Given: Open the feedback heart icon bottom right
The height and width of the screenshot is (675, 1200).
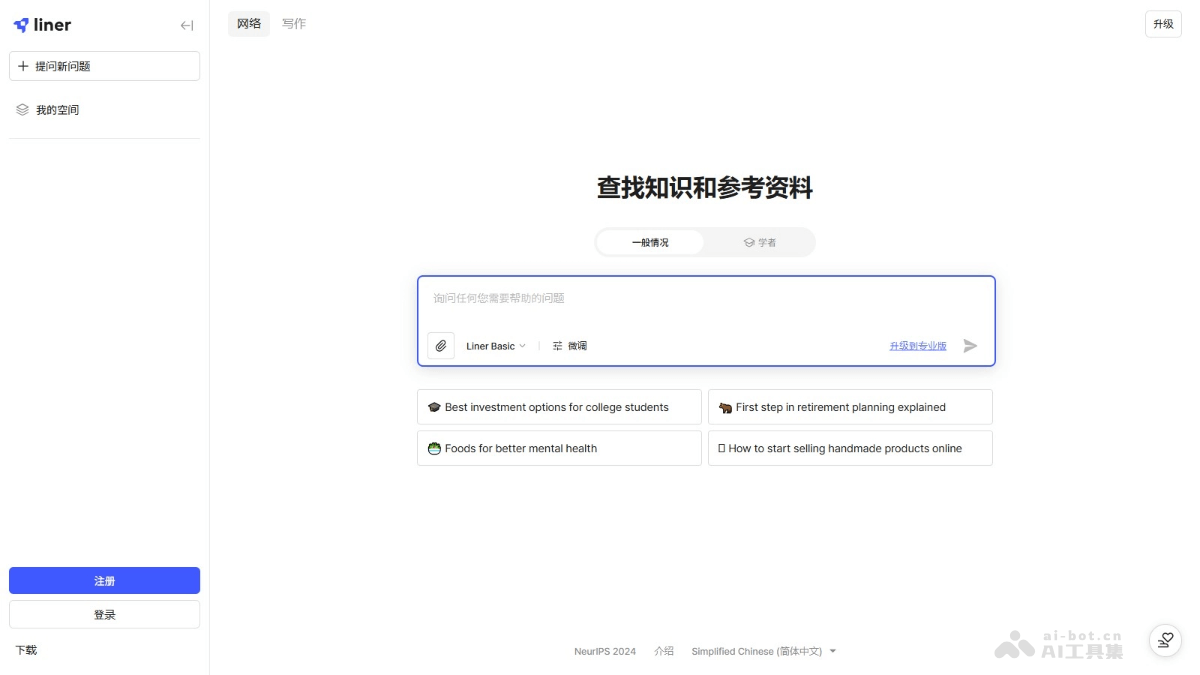Looking at the screenshot, I should click(1165, 640).
